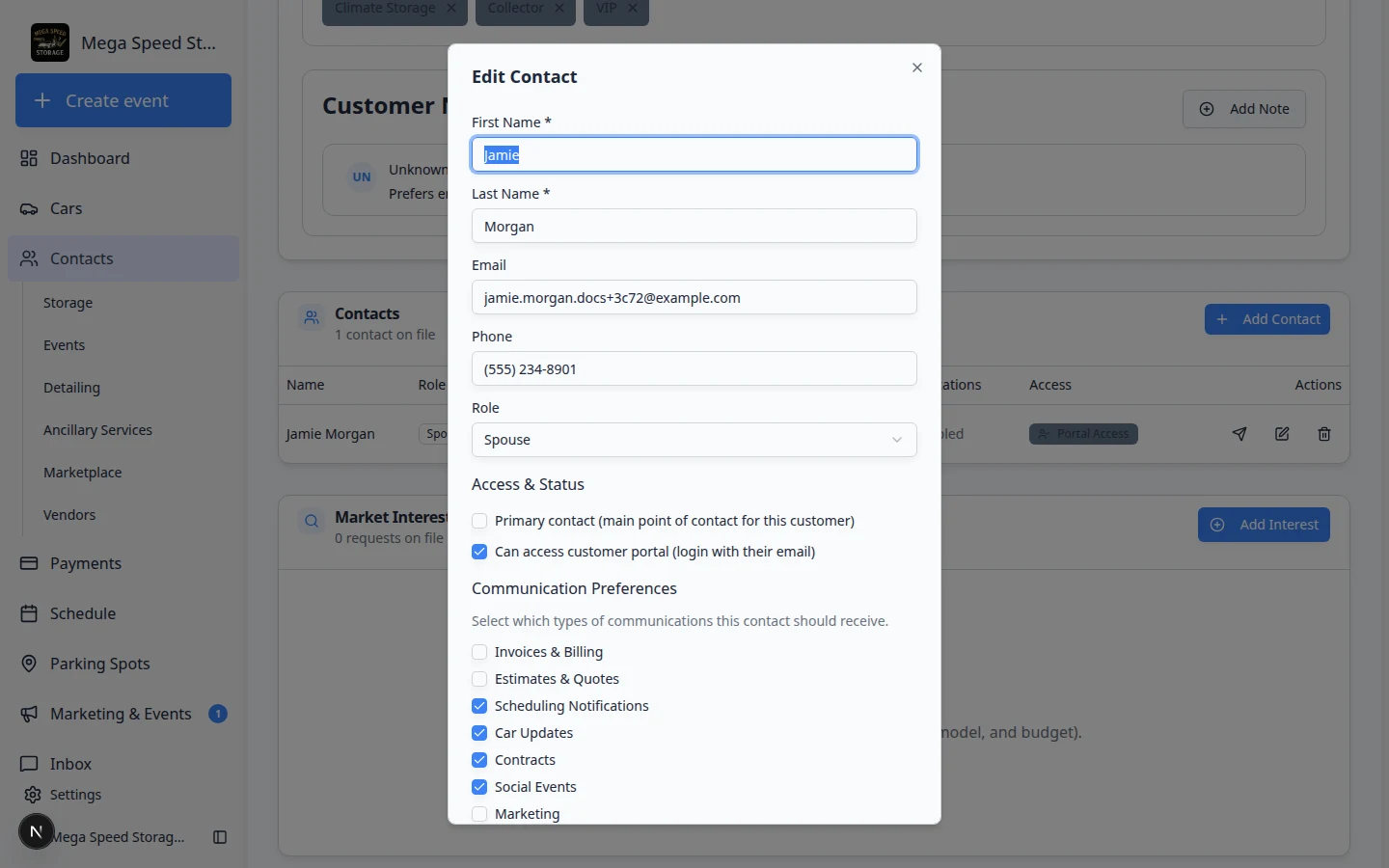Uncheck Contracts checkbox
Screen dimensions: 1389x868
point(479,760)
